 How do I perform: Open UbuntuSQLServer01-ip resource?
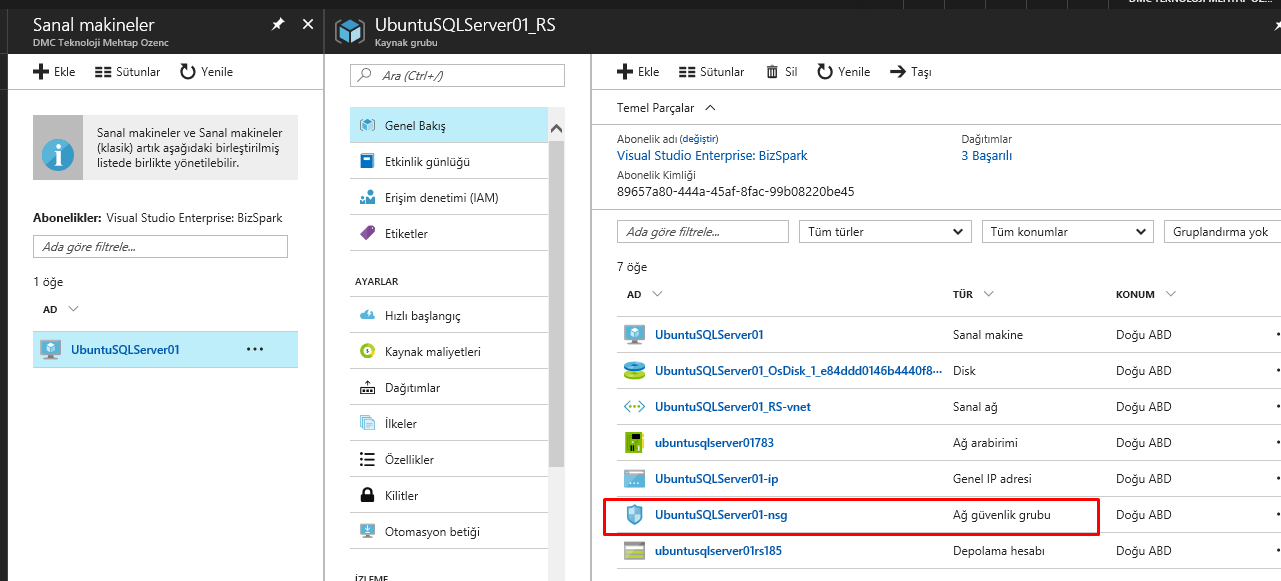coord(716,479)
